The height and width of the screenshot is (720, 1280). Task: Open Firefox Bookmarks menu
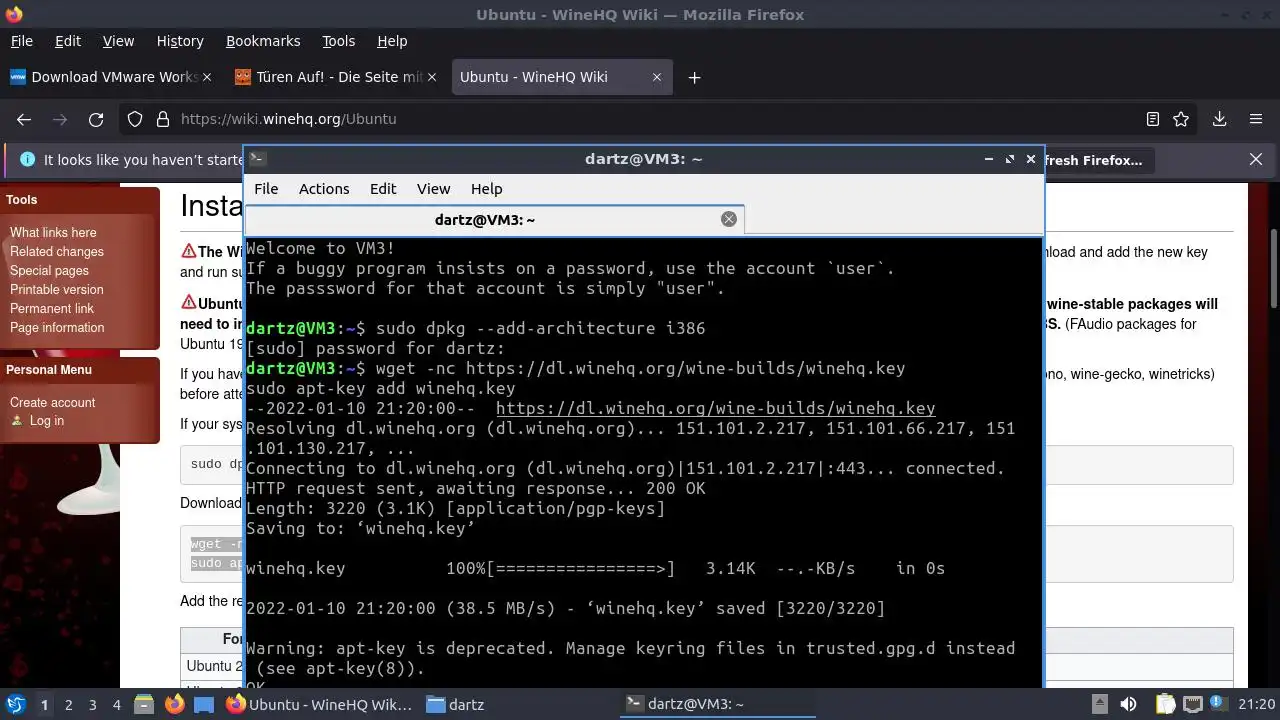(x=263, y=41)
